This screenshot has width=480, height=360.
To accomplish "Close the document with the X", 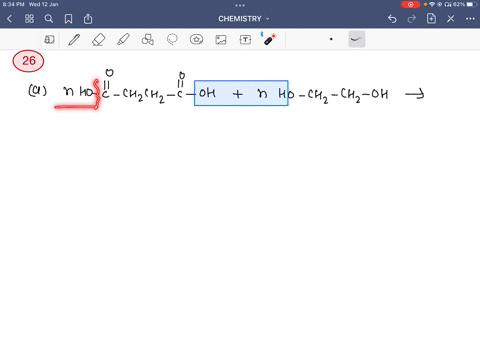I will [x=451, y=19].
